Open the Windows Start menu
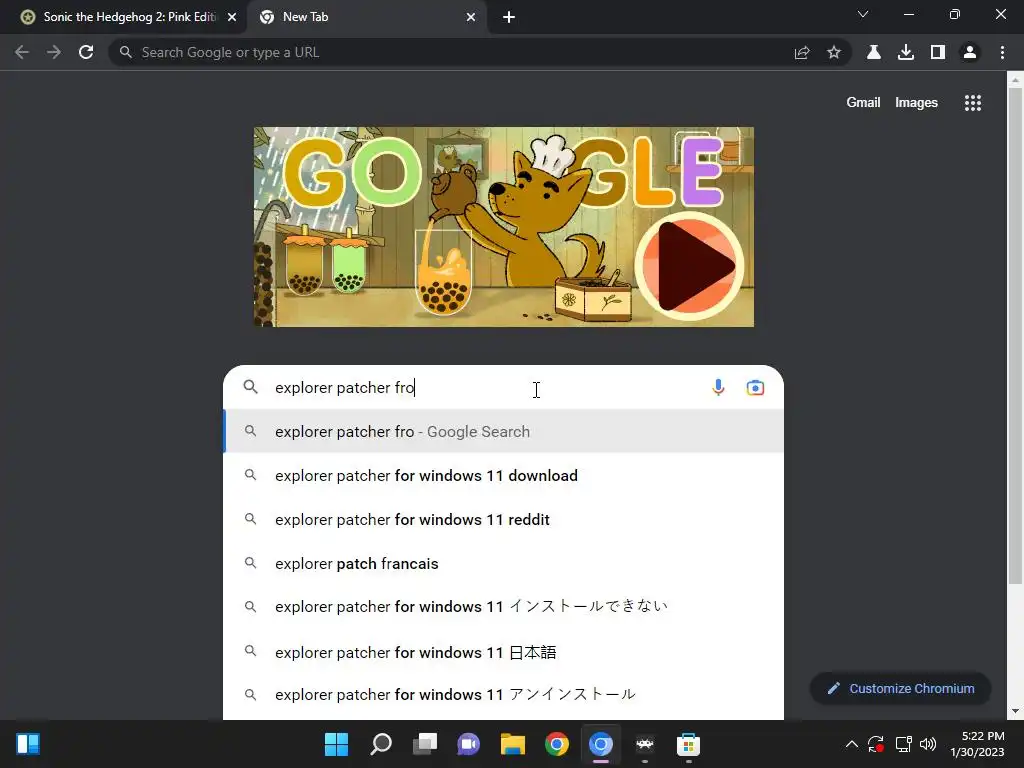This screenshot has height=768, width=1024. (336, 744)
